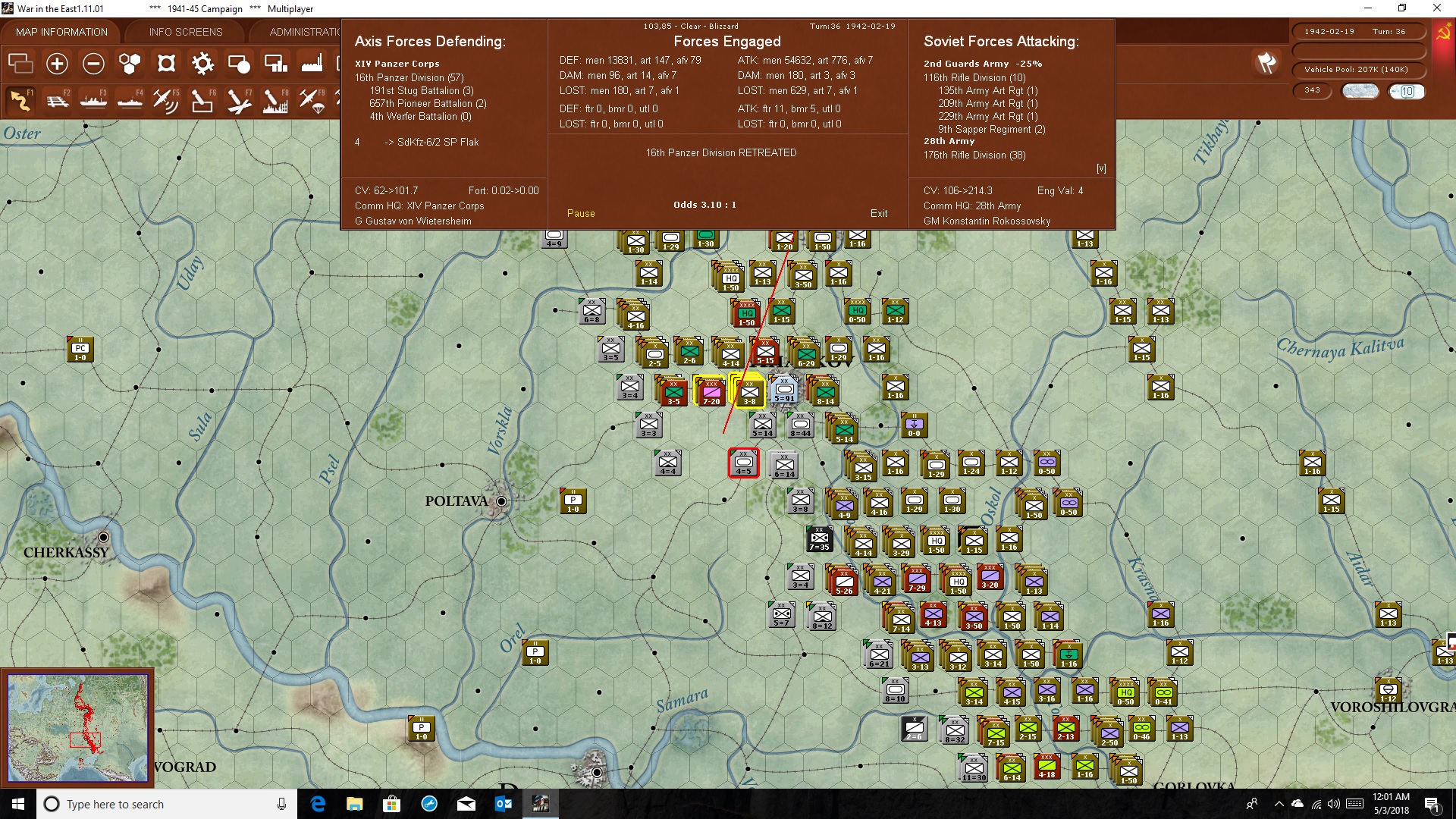Select the F8 bomb city mode icon

coord(275,100)
